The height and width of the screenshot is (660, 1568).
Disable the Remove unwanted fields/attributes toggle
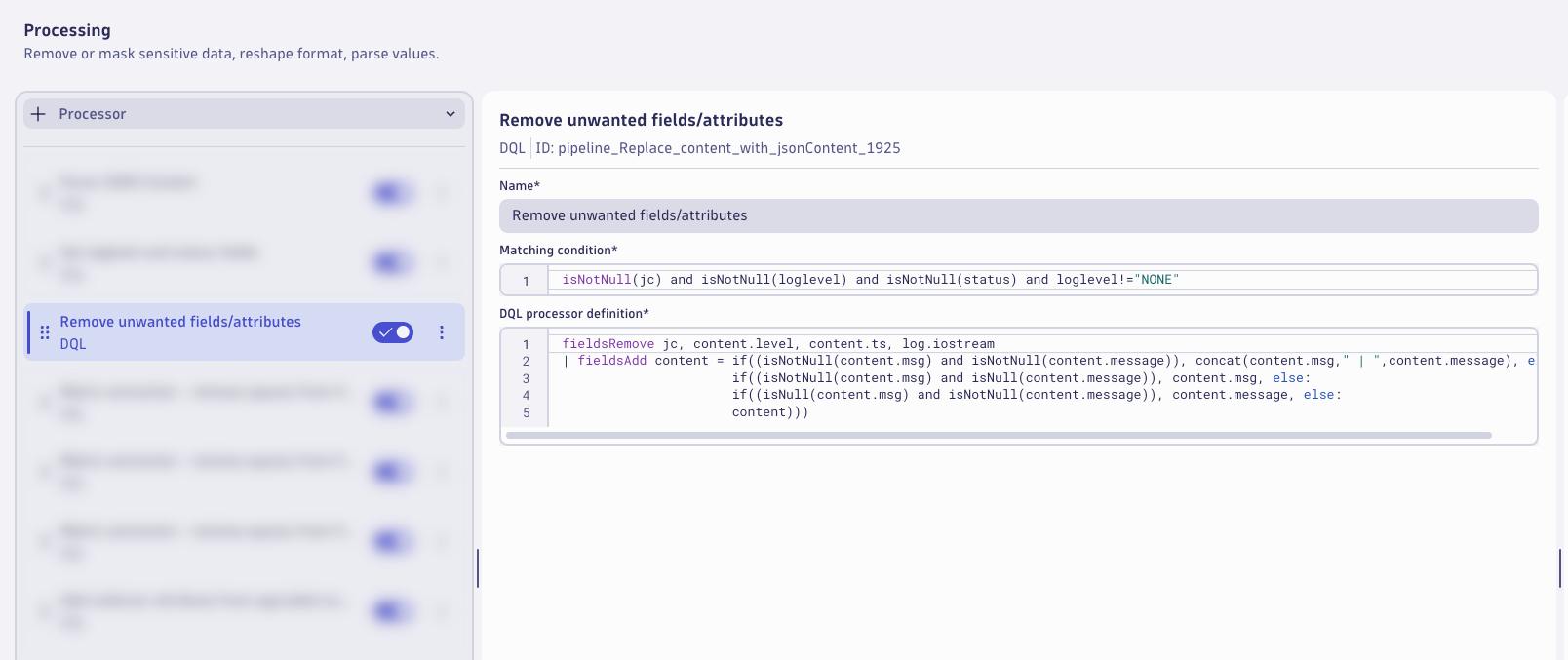click(393, 332)
